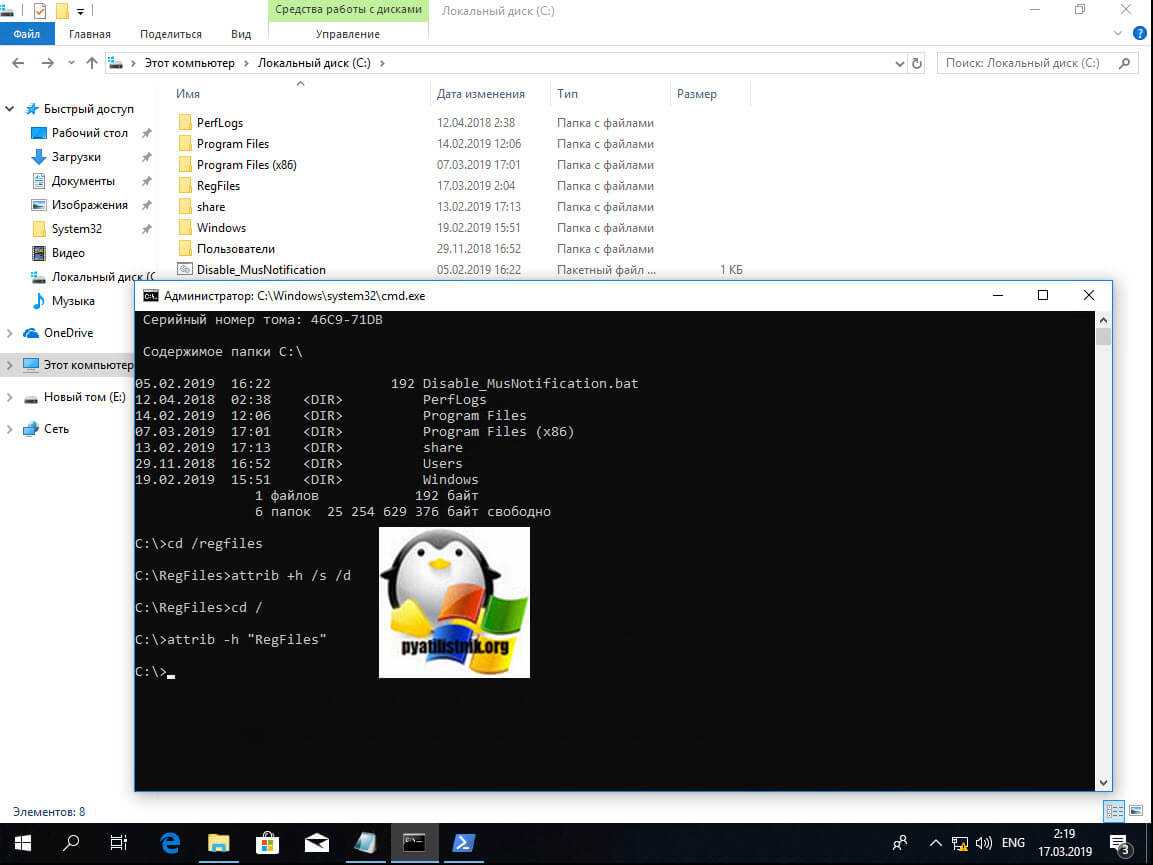Open the Microsoft Store taskbar icon
The image size is (1153, 865).
point(268,843)
